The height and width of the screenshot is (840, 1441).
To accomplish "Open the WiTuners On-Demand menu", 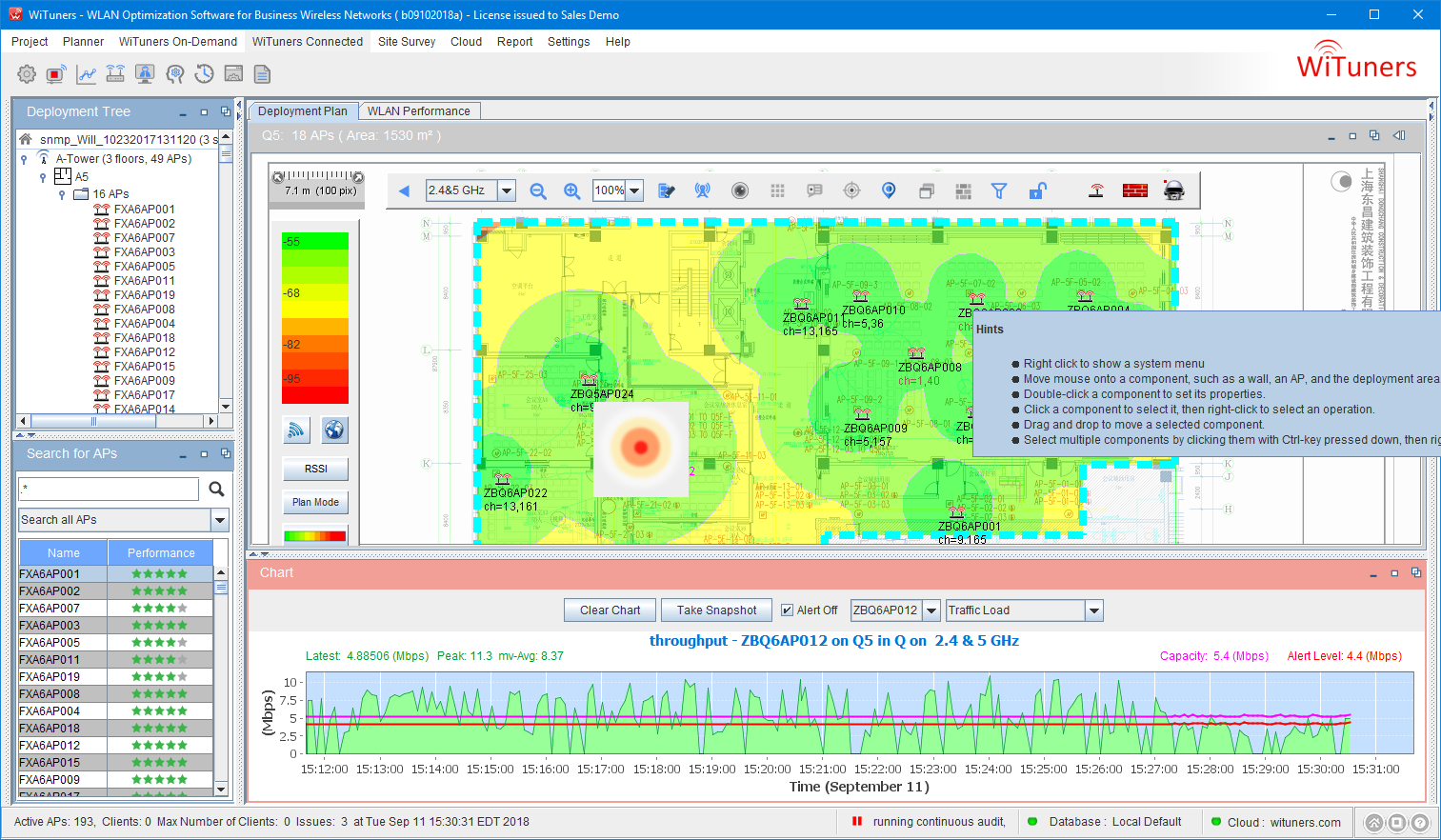I will pyautogui.click(x=178, y=42).
